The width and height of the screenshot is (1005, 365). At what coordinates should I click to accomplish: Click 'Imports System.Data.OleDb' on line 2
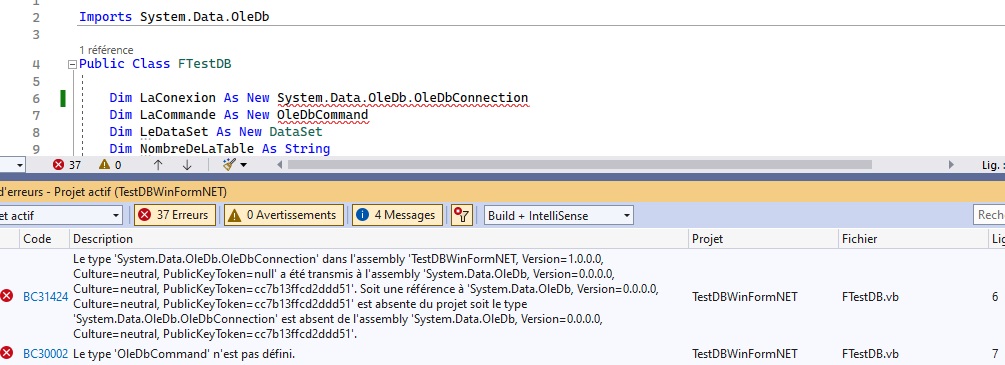[x=174, y=17]
